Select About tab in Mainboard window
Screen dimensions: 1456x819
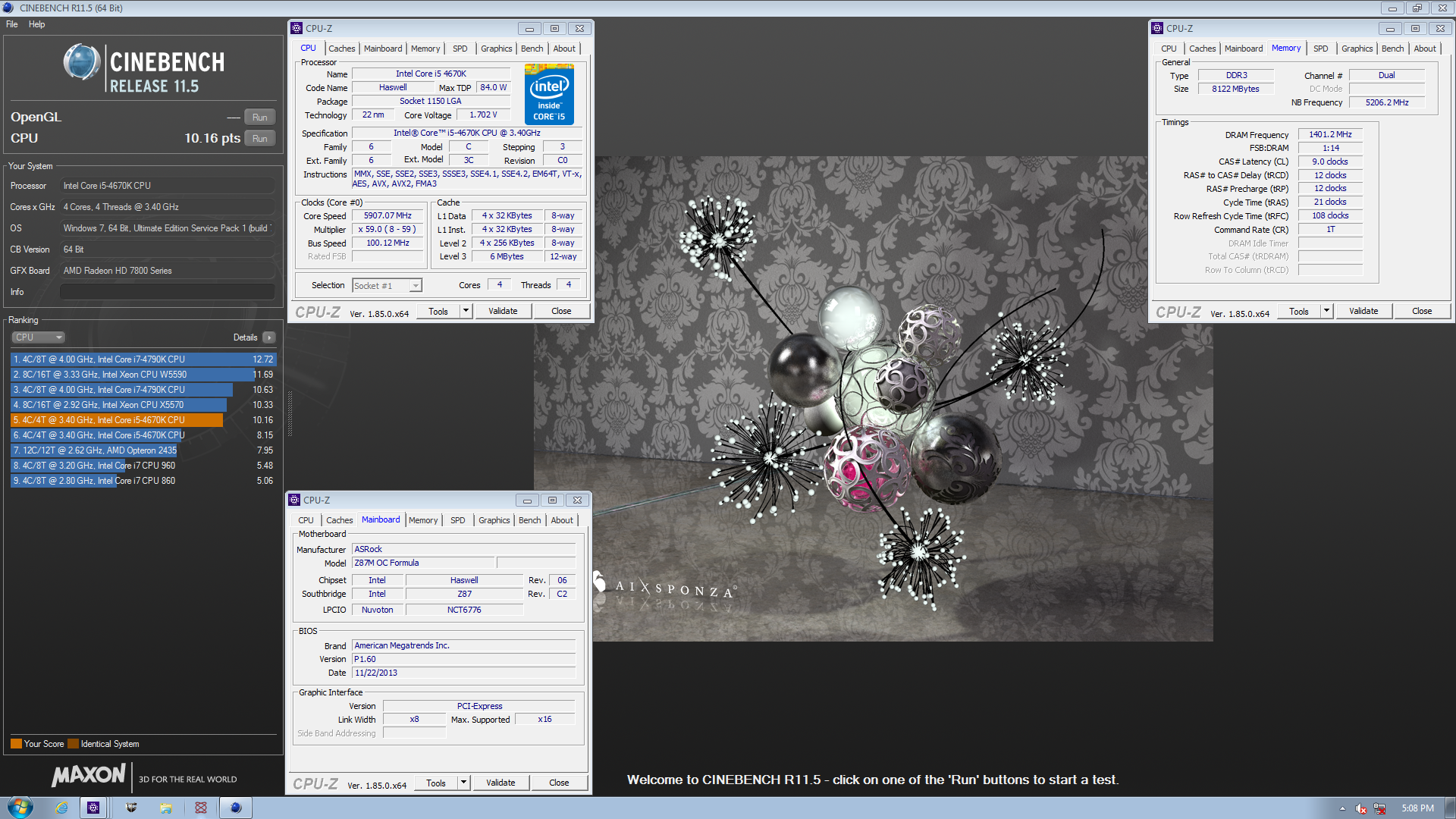pyautogui.click(x=562, y=520)
